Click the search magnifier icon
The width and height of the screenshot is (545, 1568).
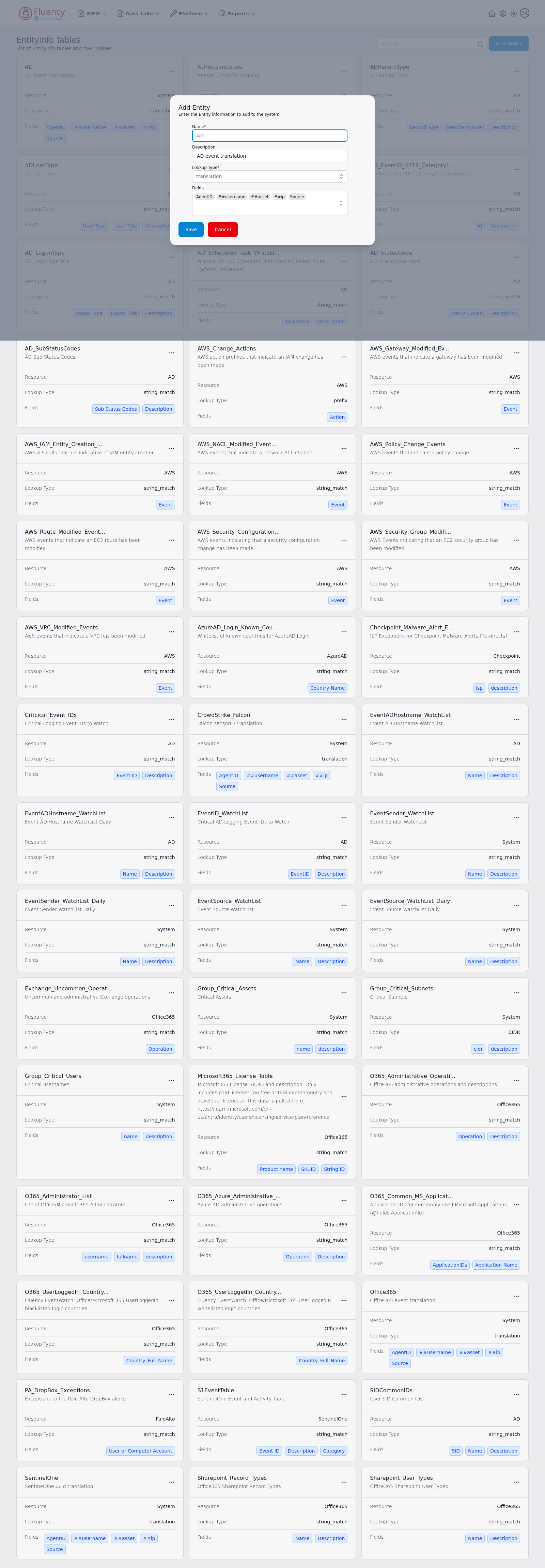480,44
